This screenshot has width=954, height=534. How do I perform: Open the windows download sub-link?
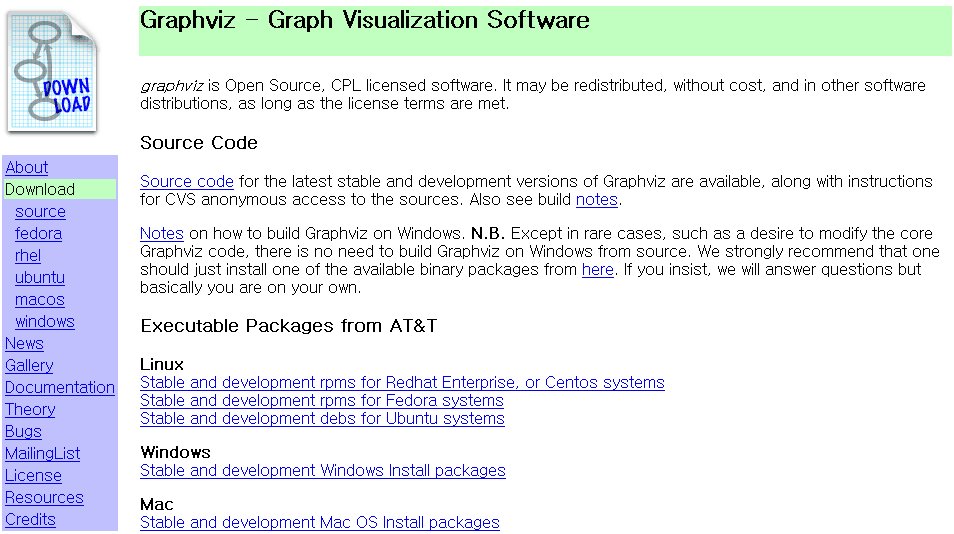(45, 322)
